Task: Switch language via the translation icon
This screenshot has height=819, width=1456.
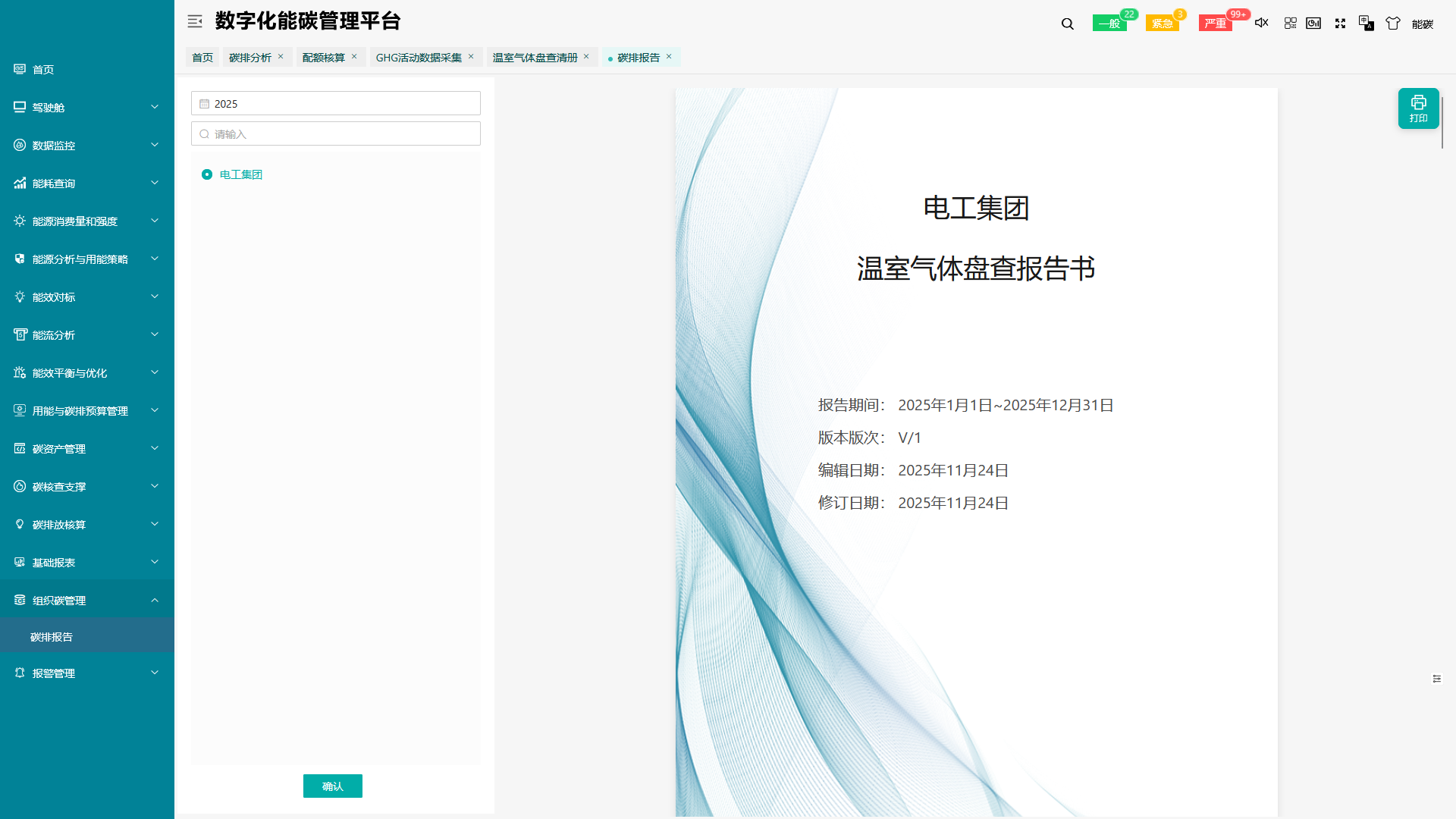Action: [1367, 24]
